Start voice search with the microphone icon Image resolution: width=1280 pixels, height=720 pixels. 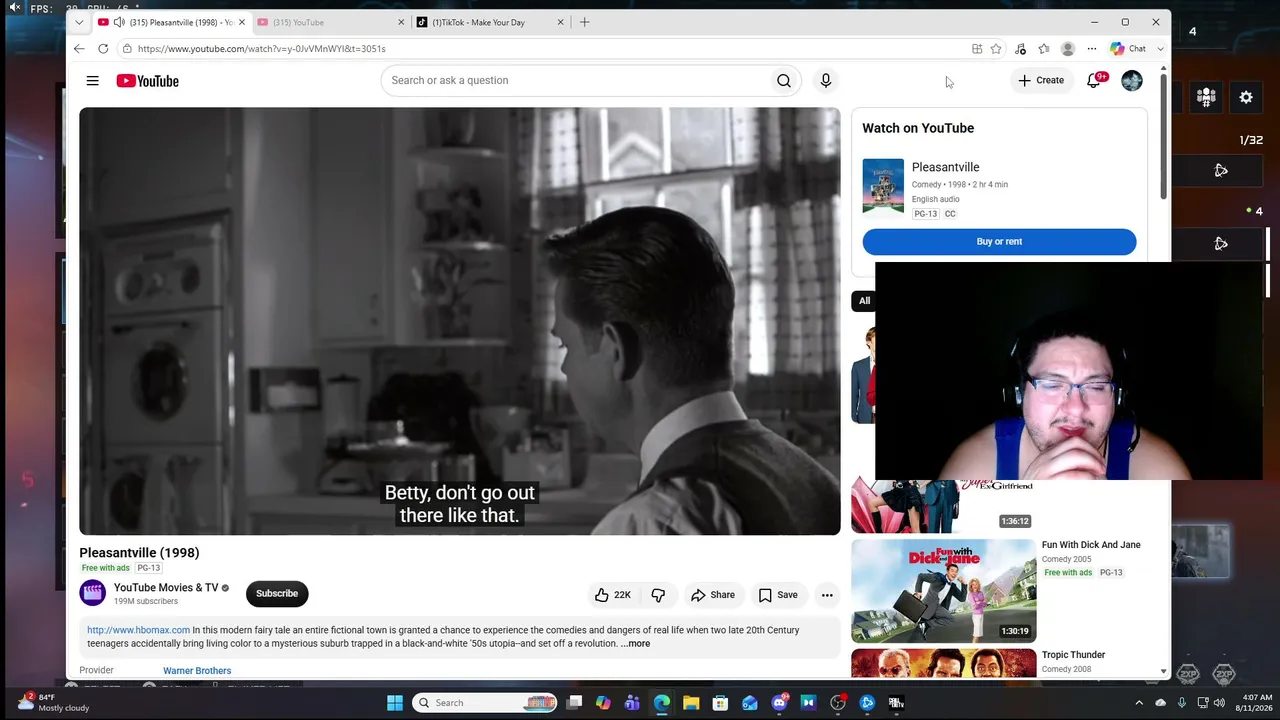tap(826, 80)
